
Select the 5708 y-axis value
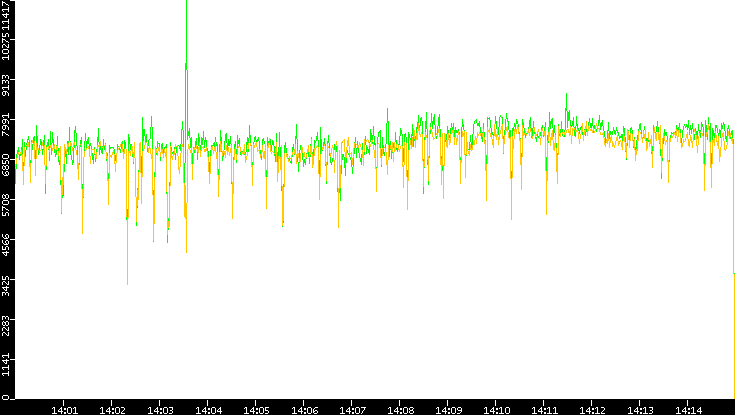5,205
